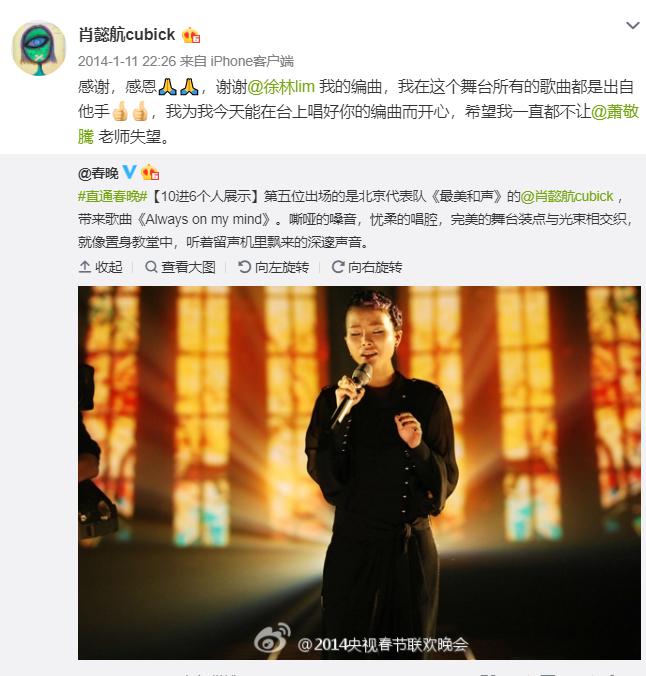This screenshot has width=646, height=676.
Task: Click the blue verified V badge beside 春晚
Action: point(129,172)
